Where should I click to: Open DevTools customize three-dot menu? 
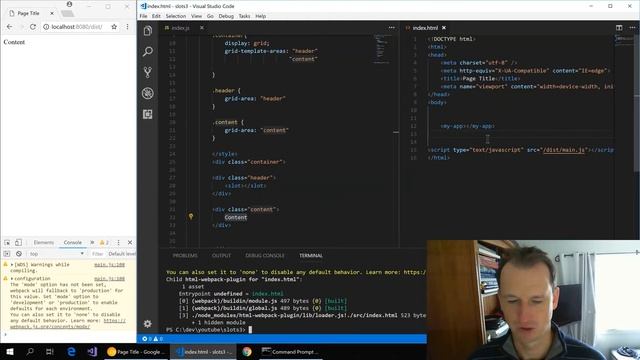tap(118, 242)
